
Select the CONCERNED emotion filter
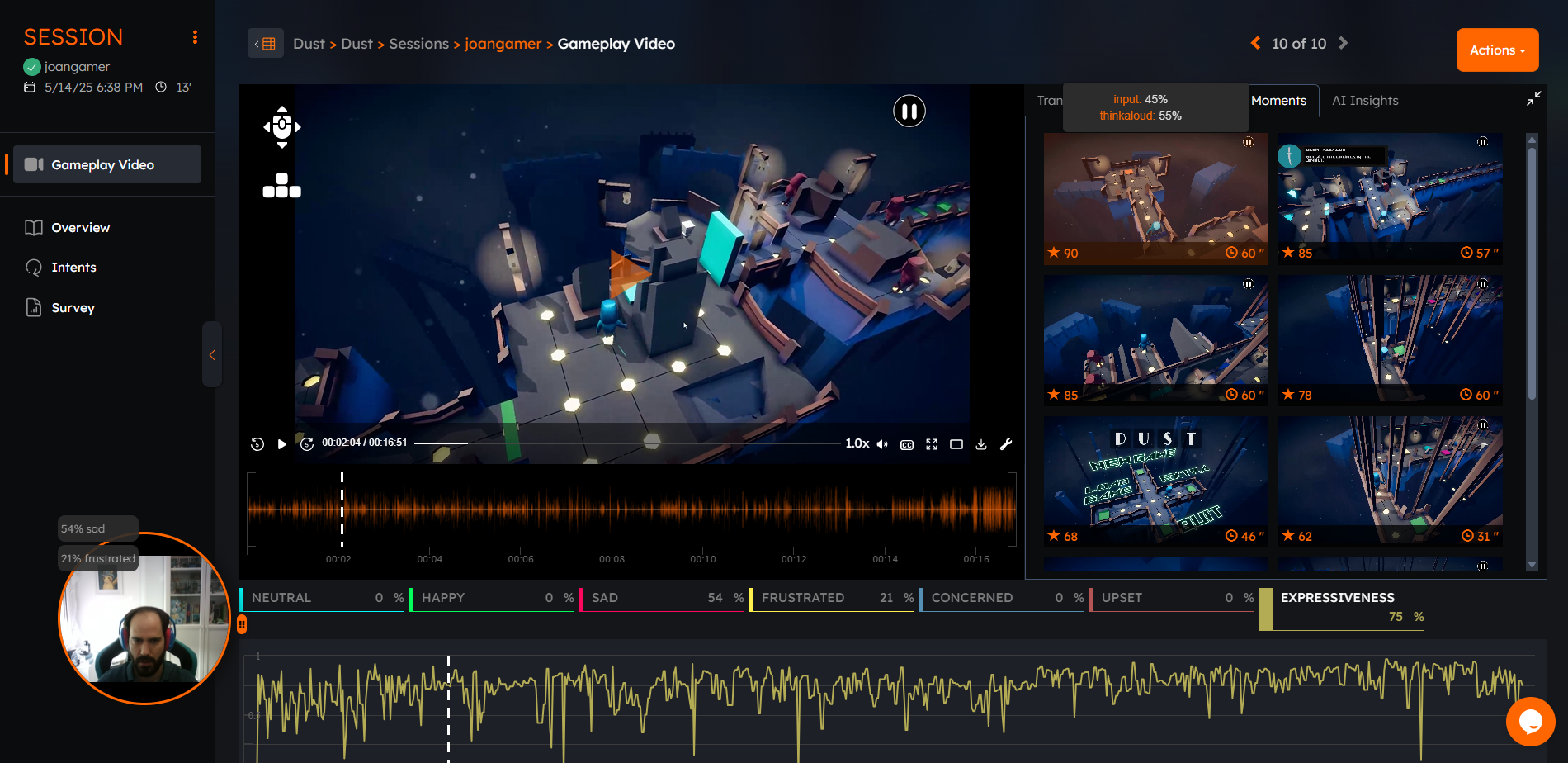coord(1004,599)
